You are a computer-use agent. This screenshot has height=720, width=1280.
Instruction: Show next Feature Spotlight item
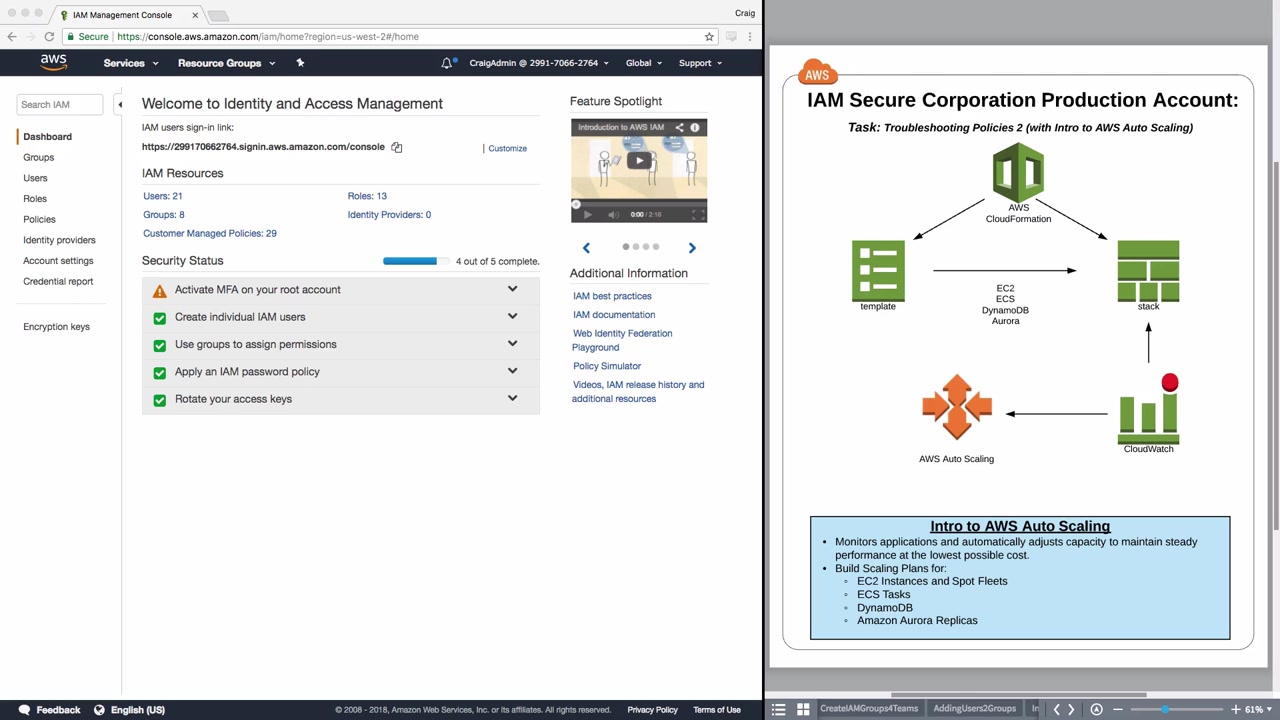(692, 248)
